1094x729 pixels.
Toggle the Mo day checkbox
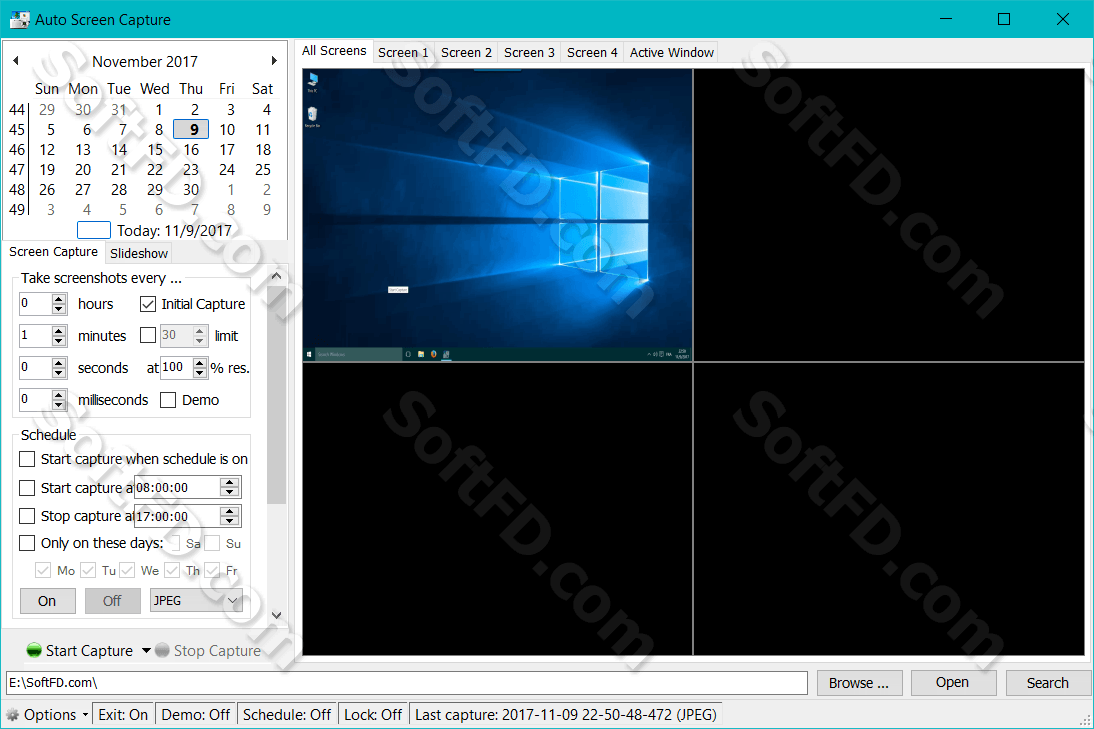pyautogui.click(x=43, y=571)
